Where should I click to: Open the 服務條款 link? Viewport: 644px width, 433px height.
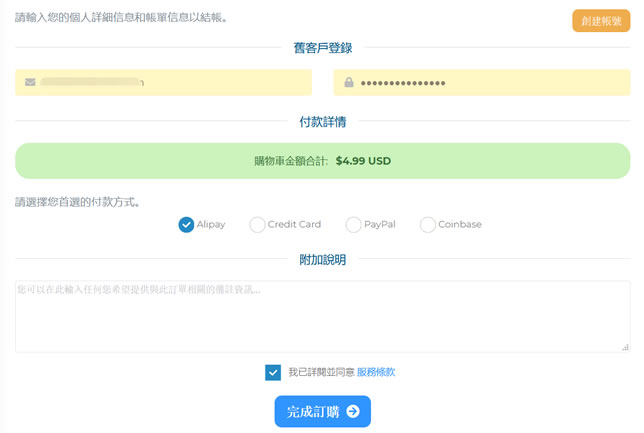[x=376, y=372]
